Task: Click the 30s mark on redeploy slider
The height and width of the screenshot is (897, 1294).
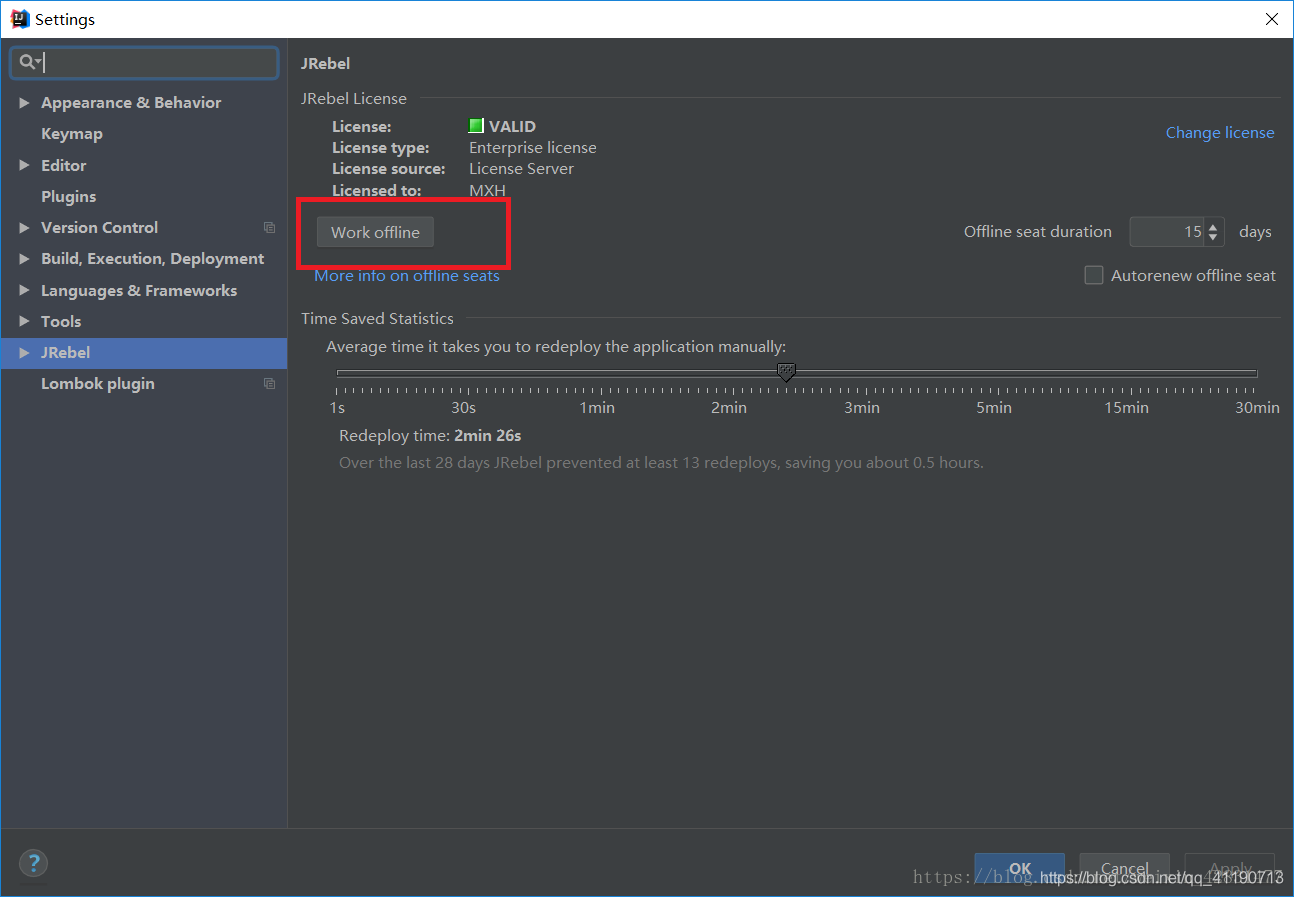Action: (463, 408)
